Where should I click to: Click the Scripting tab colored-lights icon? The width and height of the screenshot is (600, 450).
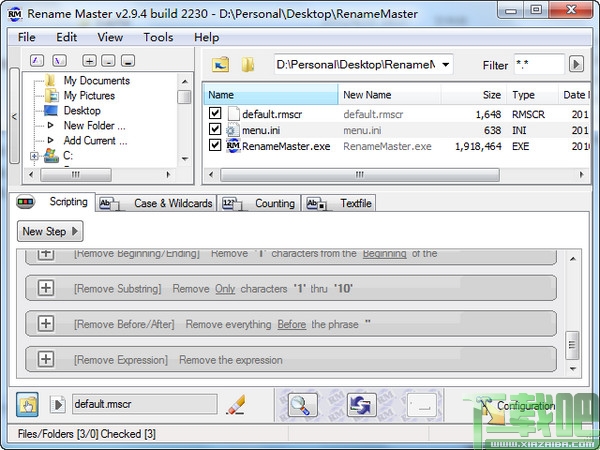tap(26, 202)
